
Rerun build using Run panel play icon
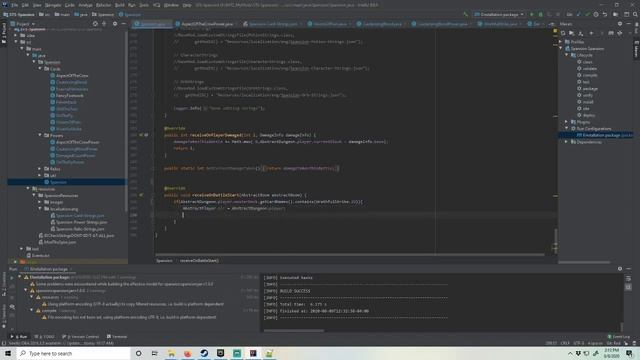point(12,278)
